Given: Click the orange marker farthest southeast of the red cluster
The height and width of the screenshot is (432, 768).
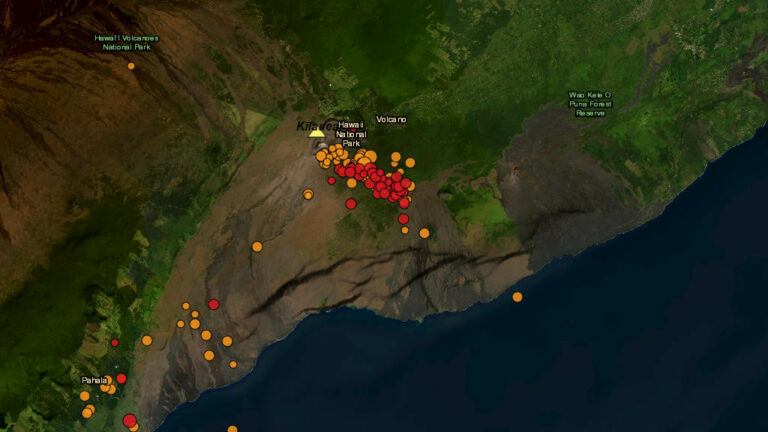Looking at the screenshot, I should pyautogui.click(x=424, y=233).
